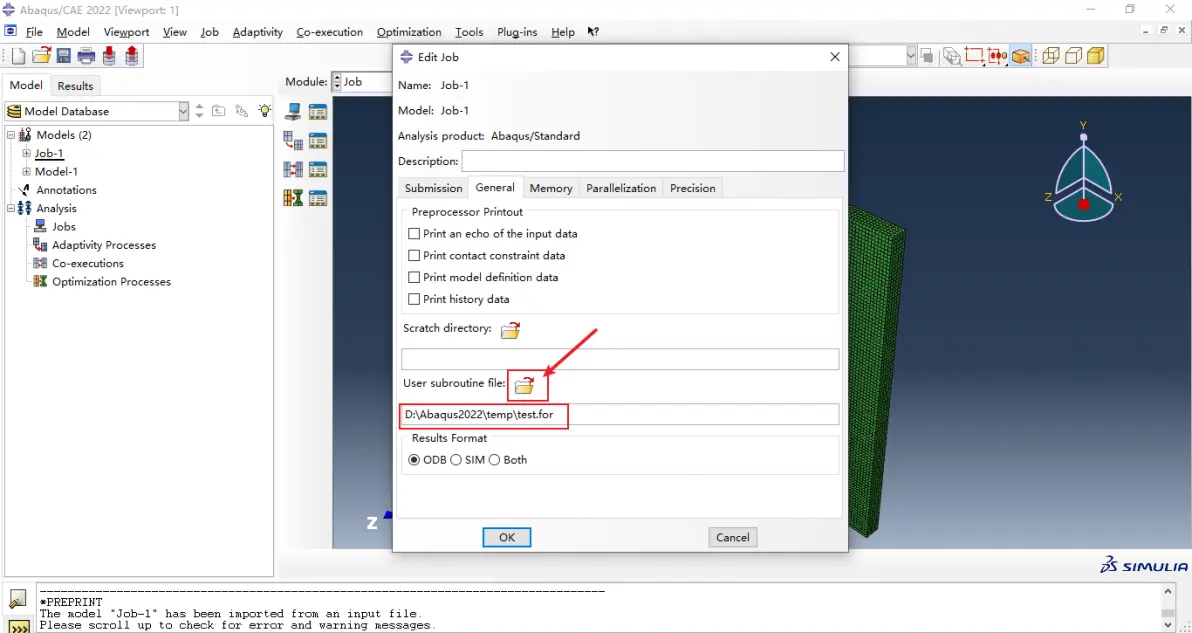1192x633 pixels.
Task: Open the Co-execution Manager
Action: click(317, 169)
